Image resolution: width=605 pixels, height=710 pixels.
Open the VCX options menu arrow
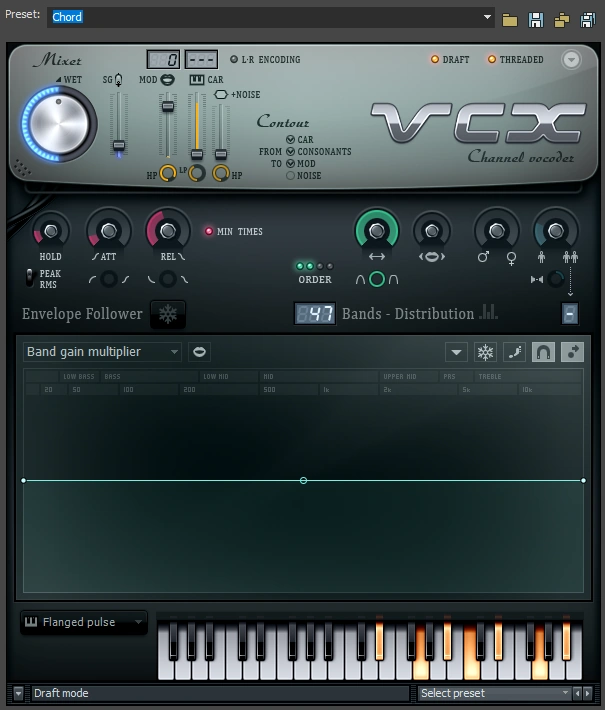[x=571, y=59]
